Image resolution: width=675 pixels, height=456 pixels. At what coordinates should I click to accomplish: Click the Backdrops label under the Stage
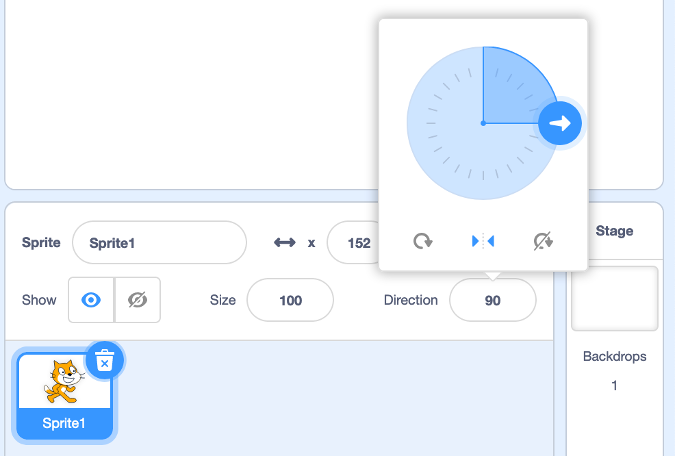(614, 357)
